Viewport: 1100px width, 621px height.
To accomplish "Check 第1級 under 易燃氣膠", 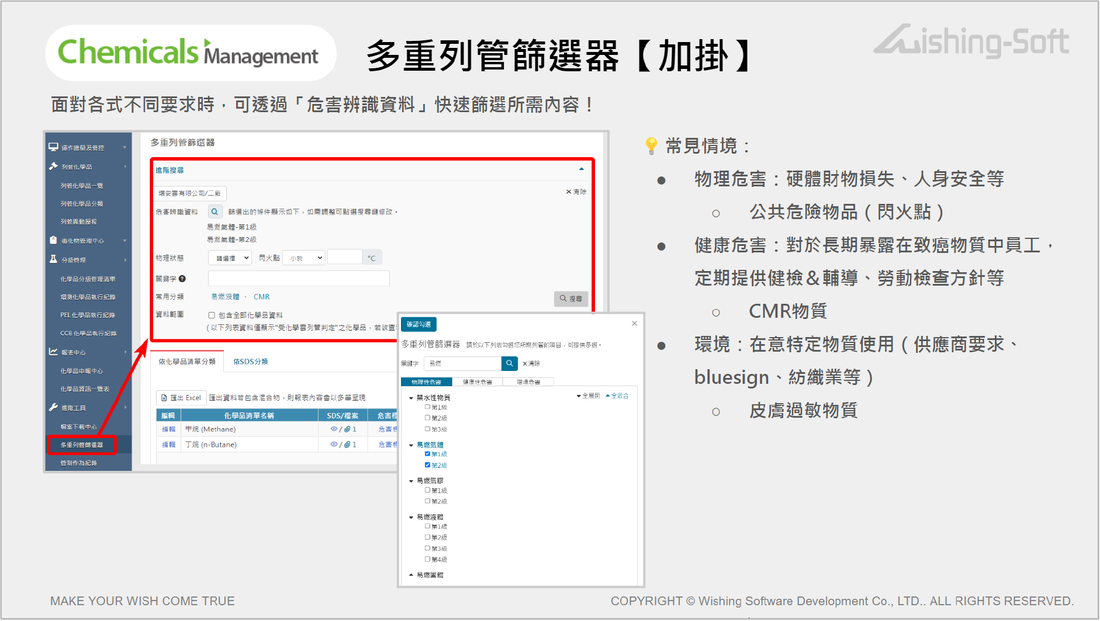I will pos(427,490).
